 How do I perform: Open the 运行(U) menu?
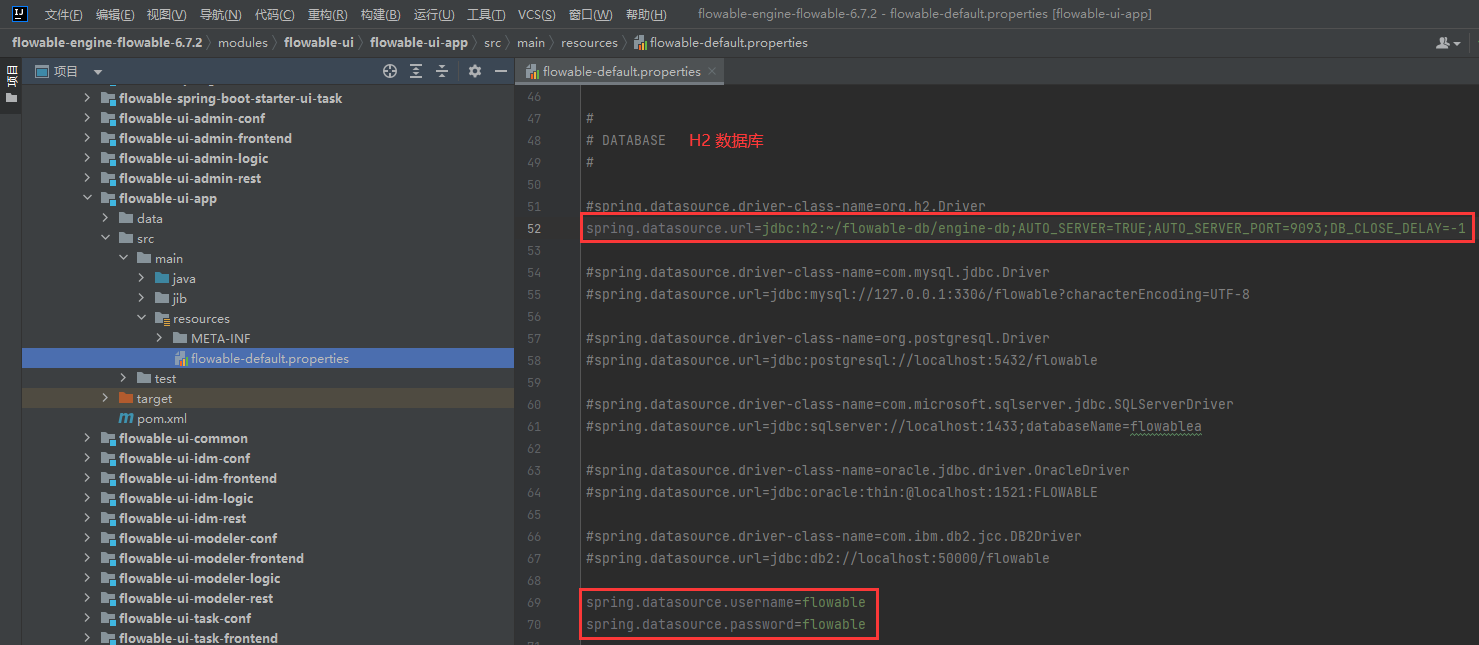coord(434,15)
